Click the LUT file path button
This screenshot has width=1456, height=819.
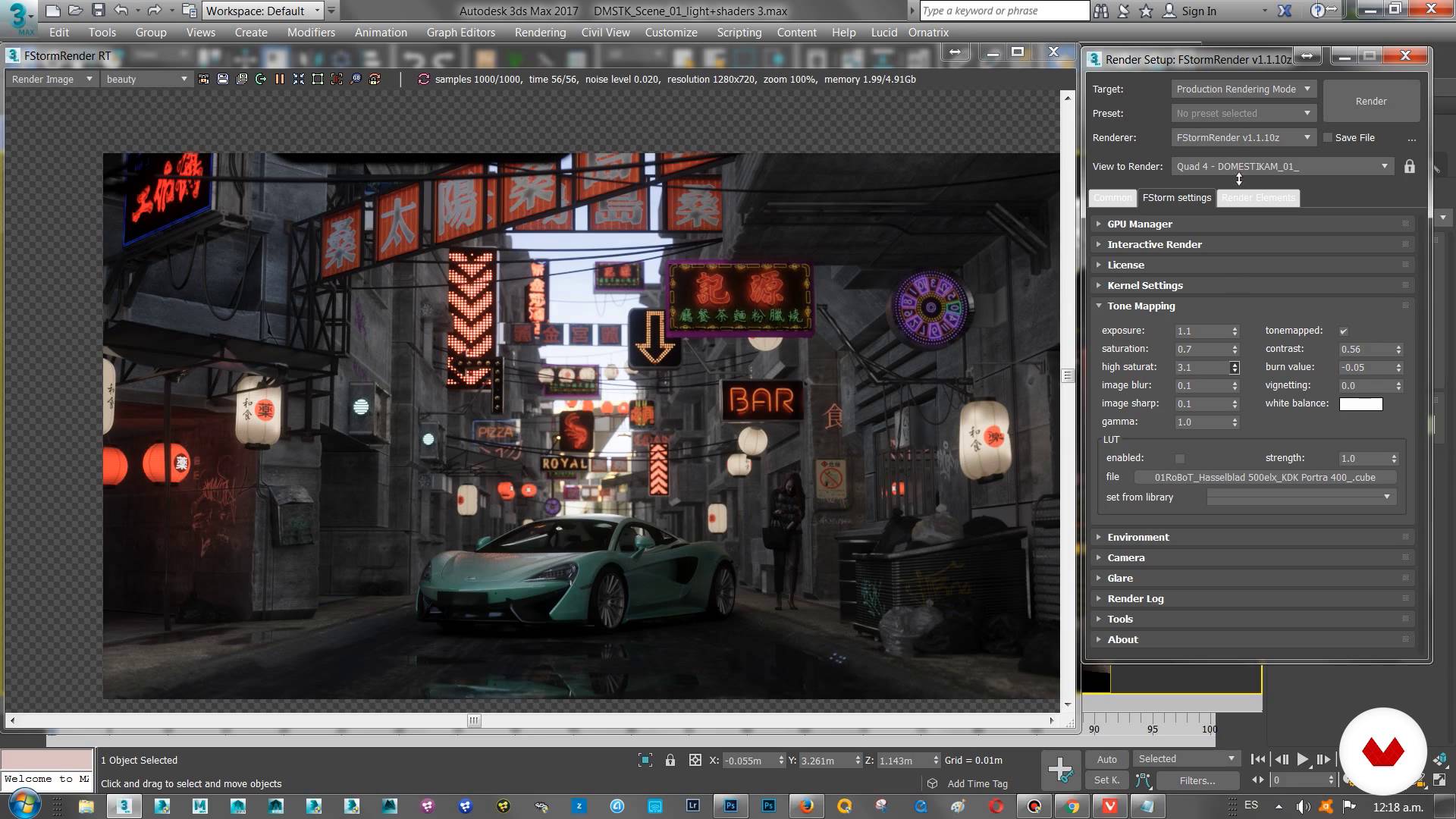[1265, 478]
